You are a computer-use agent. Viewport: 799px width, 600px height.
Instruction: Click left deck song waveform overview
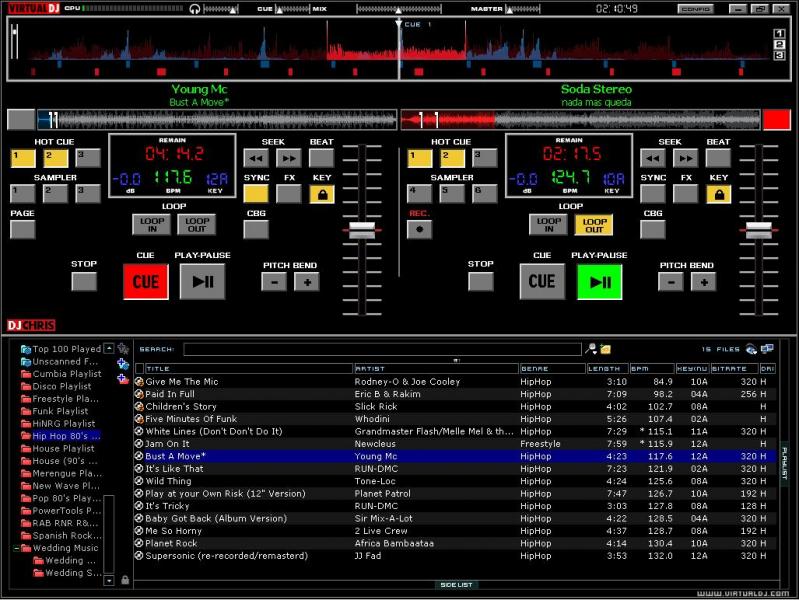pyautogui.click(x=217, y=119)
